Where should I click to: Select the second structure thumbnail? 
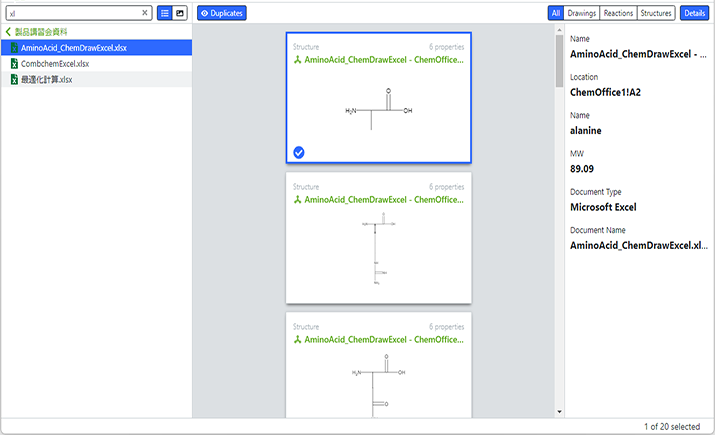coord(378,253)
